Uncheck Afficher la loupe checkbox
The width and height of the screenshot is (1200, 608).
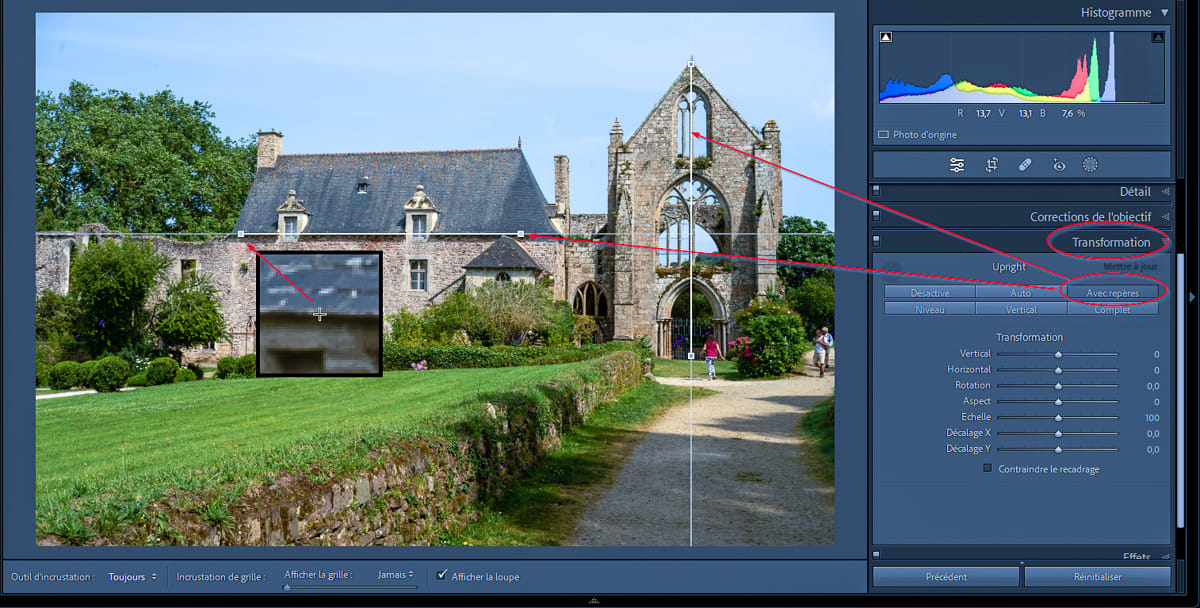pos(442,575)
